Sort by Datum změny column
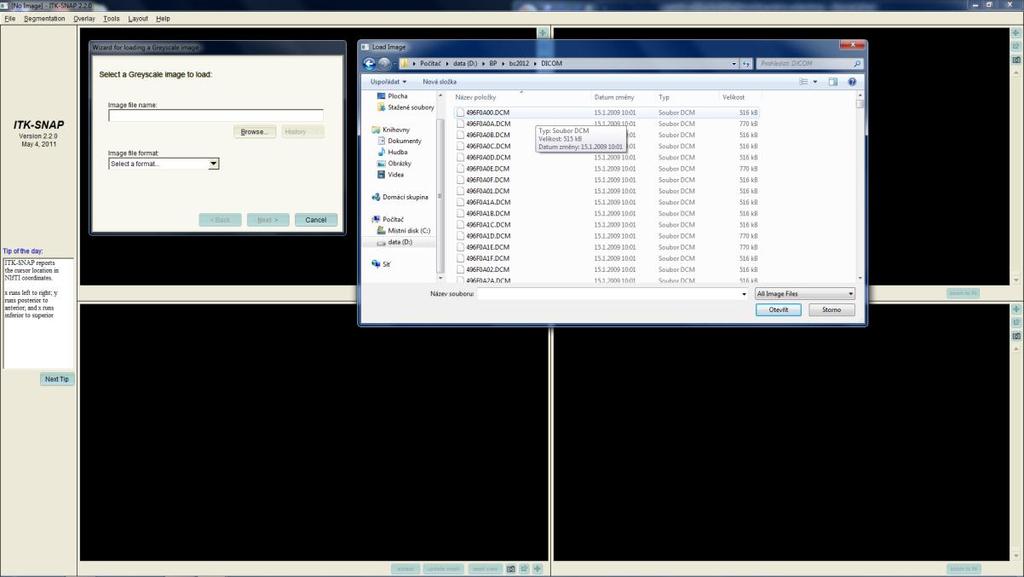This screenshot has width=1024, height=577. click(x=614, y=97)
